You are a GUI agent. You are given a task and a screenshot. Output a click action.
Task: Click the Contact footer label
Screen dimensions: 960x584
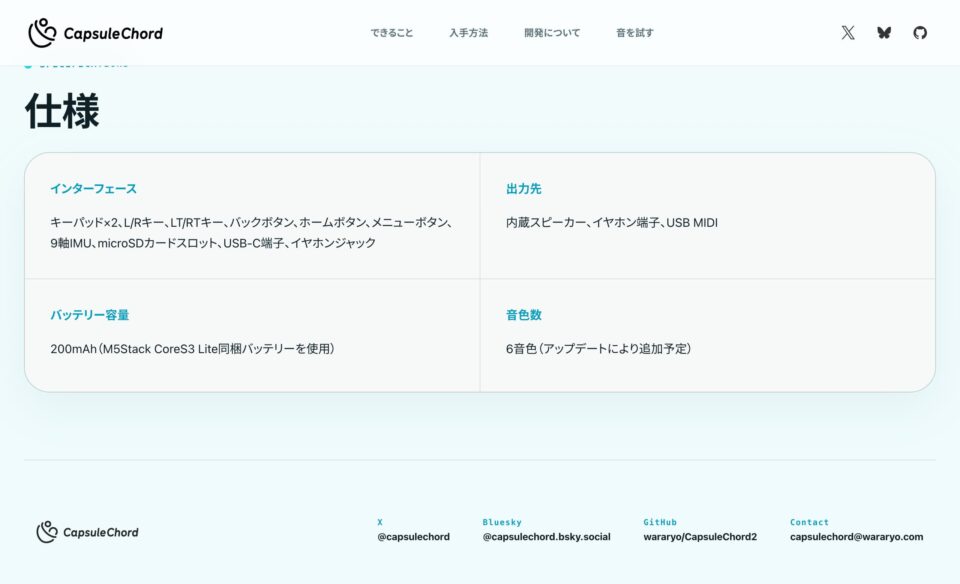point(809,522)
